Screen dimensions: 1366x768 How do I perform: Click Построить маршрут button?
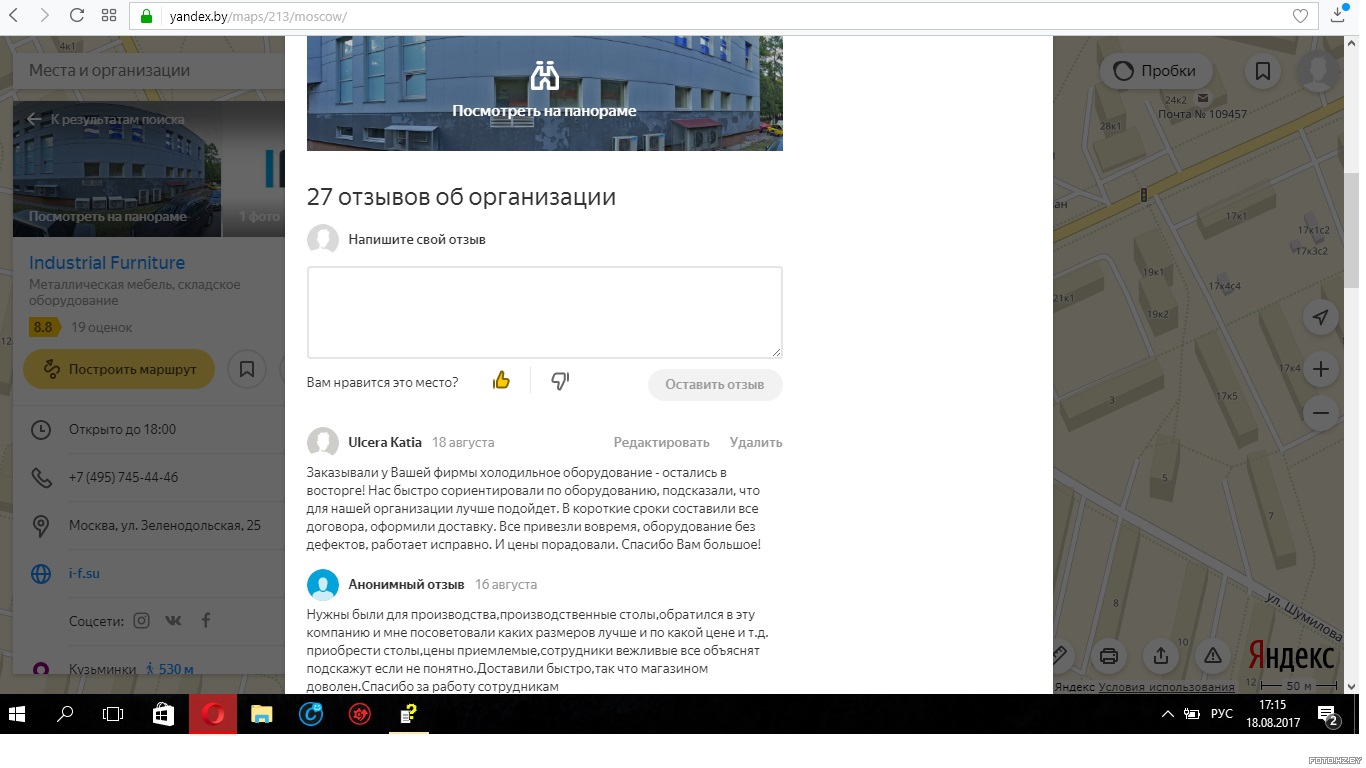tap(119, 369)
